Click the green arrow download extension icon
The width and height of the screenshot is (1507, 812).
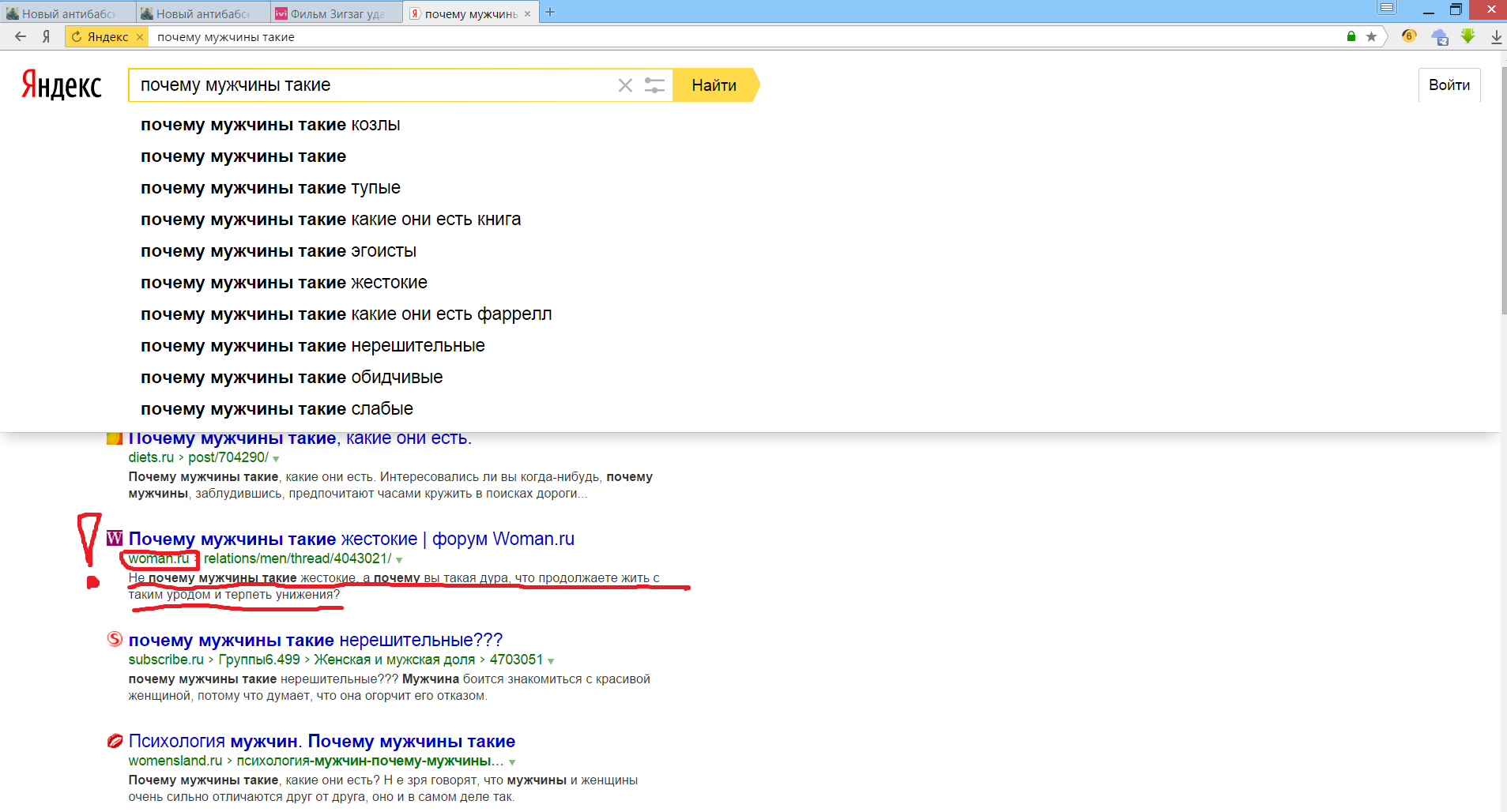pyautogui.click(x=1467, y=36)
